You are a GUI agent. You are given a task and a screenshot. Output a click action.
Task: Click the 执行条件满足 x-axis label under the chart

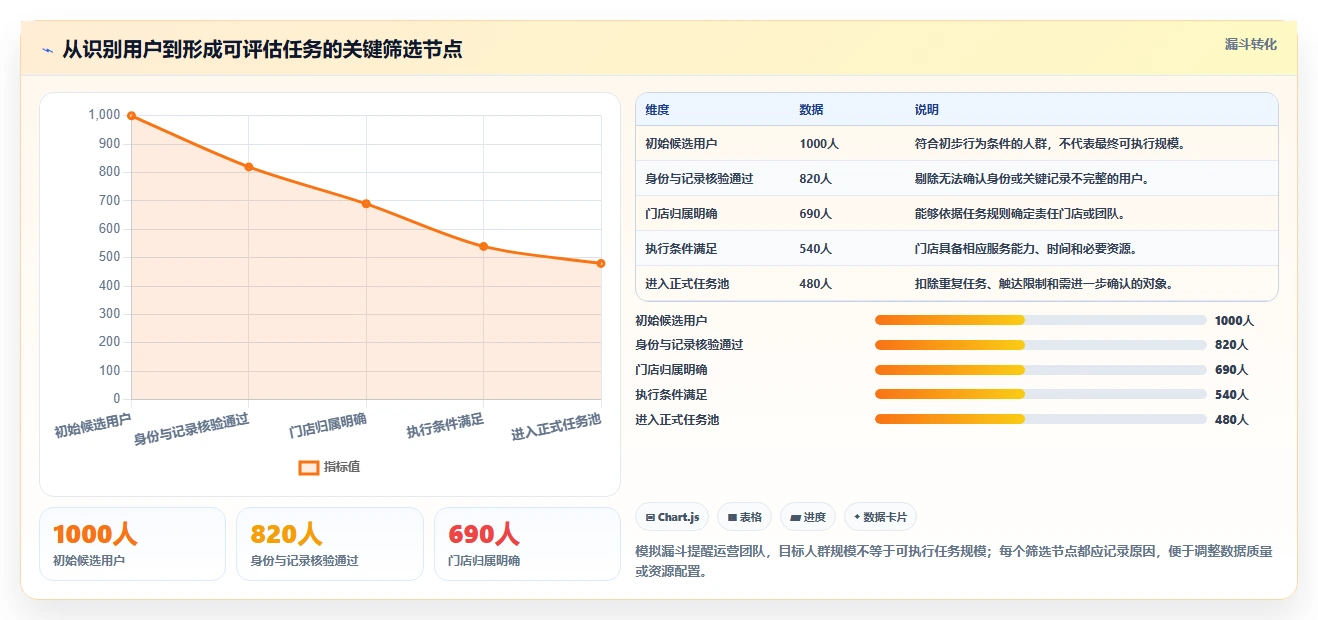tap(445, 426)
